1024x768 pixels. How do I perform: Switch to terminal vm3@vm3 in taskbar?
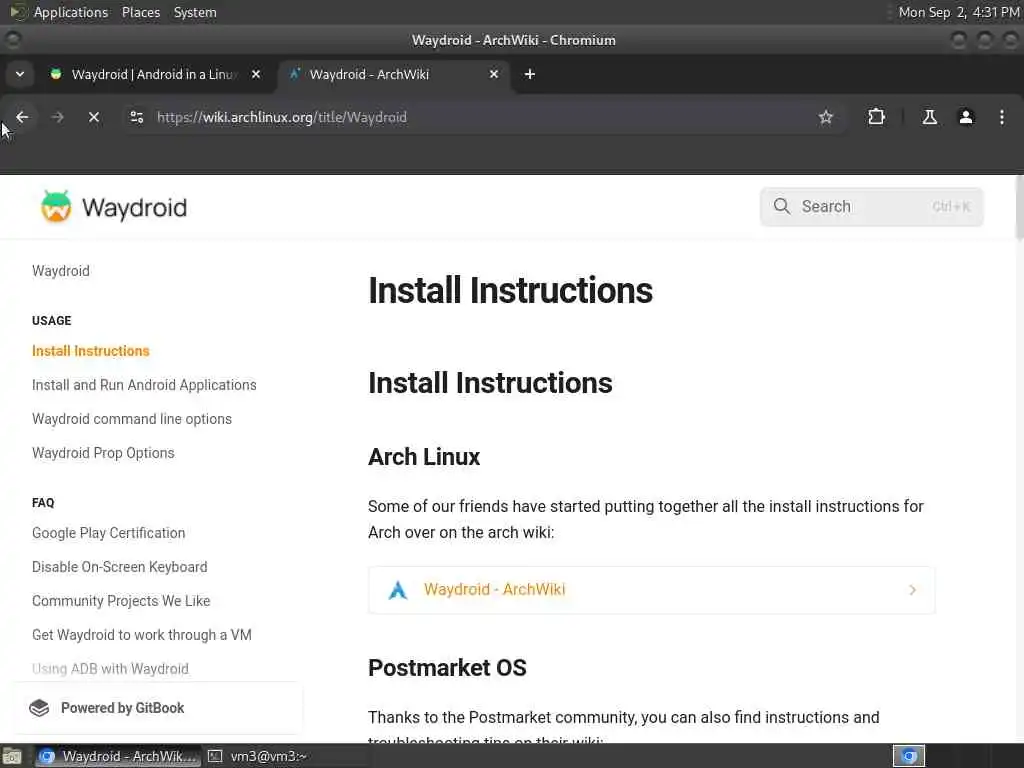coord(269,756)
